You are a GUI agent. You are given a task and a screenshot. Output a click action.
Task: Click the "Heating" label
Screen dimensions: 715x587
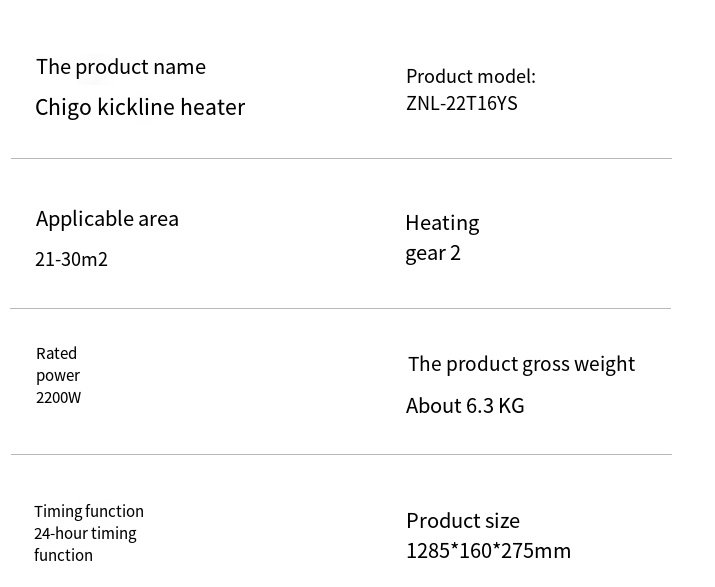click(442, 223)
